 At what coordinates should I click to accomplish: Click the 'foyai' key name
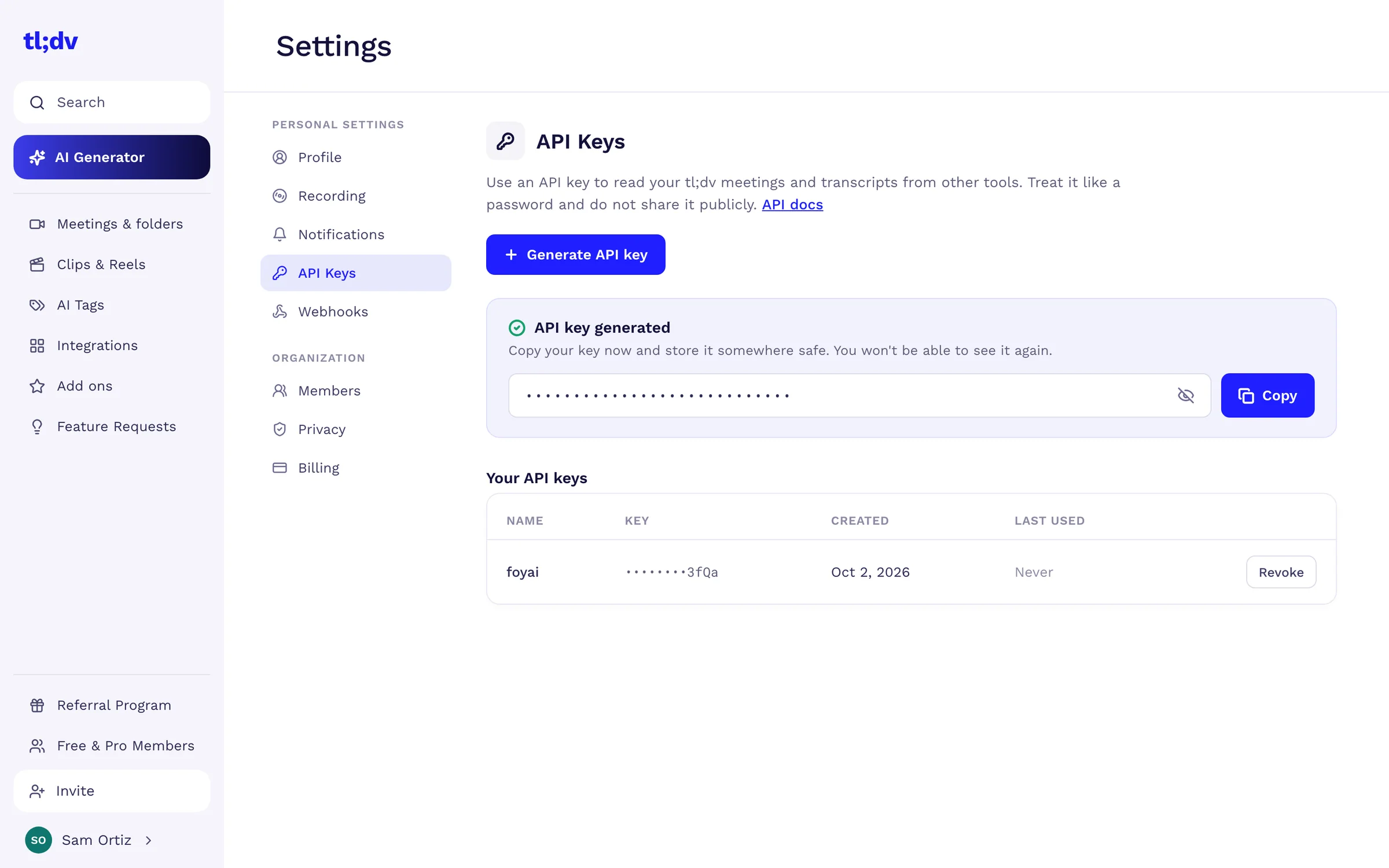tap(523, 572)
